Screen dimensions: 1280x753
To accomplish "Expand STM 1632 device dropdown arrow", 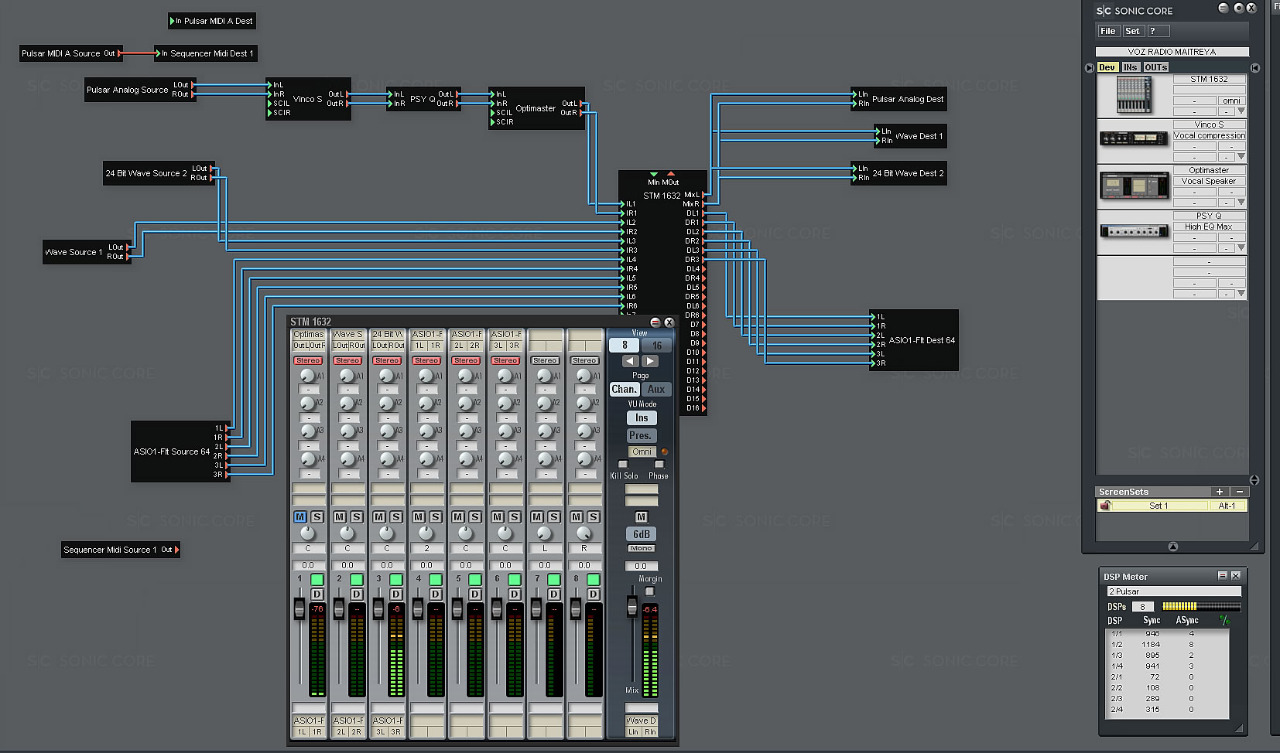I will 1241,111.
